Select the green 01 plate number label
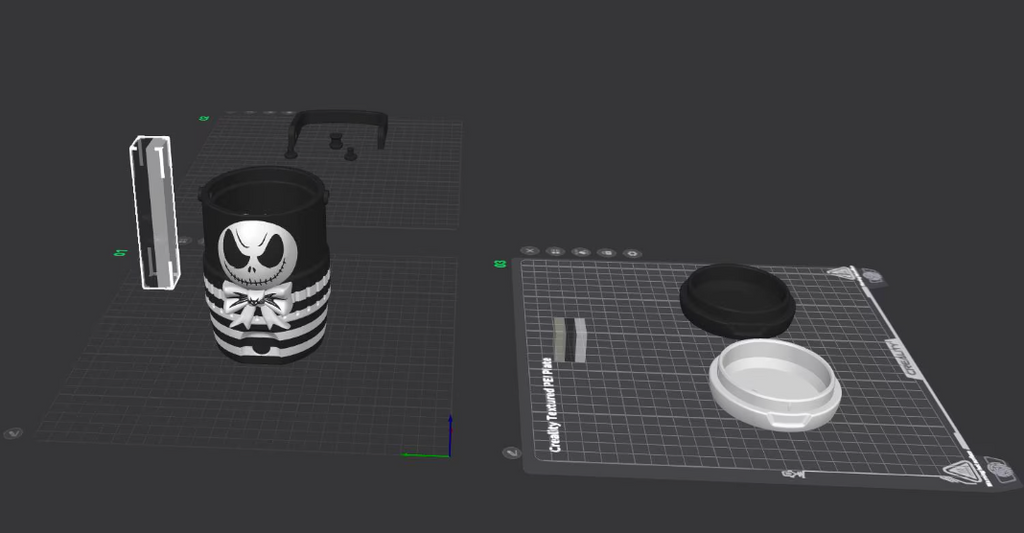The width and height of the screenshot is (1024, 533). 120,253
